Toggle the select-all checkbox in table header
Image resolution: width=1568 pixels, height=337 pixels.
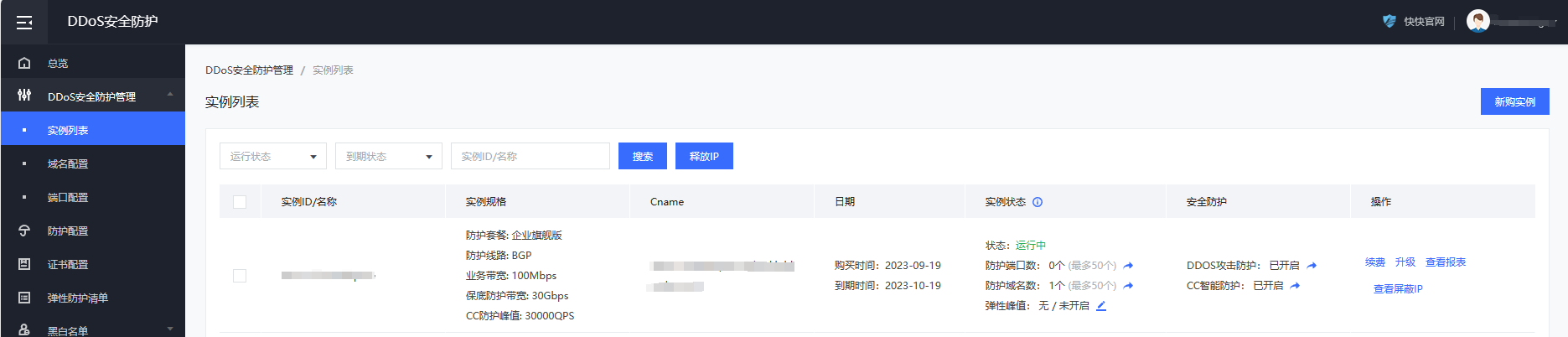pos(240,202)
